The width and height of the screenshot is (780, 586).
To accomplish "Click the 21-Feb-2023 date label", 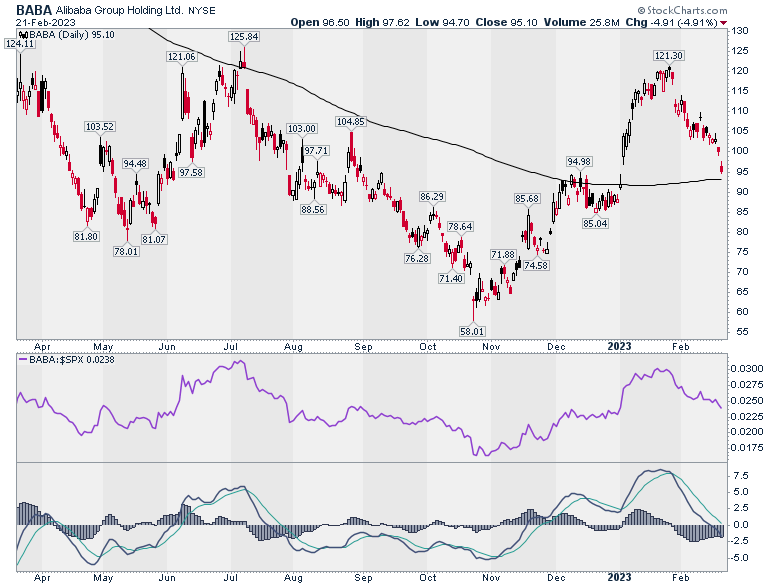I will [x=46, y=22].
